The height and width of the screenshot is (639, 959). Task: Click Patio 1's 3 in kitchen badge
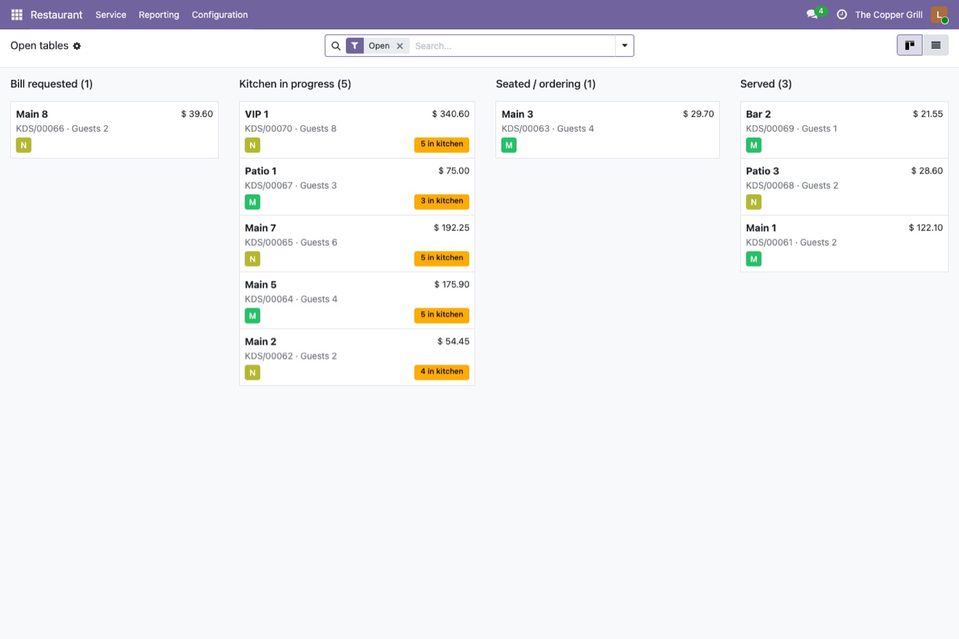click(442, 201)
